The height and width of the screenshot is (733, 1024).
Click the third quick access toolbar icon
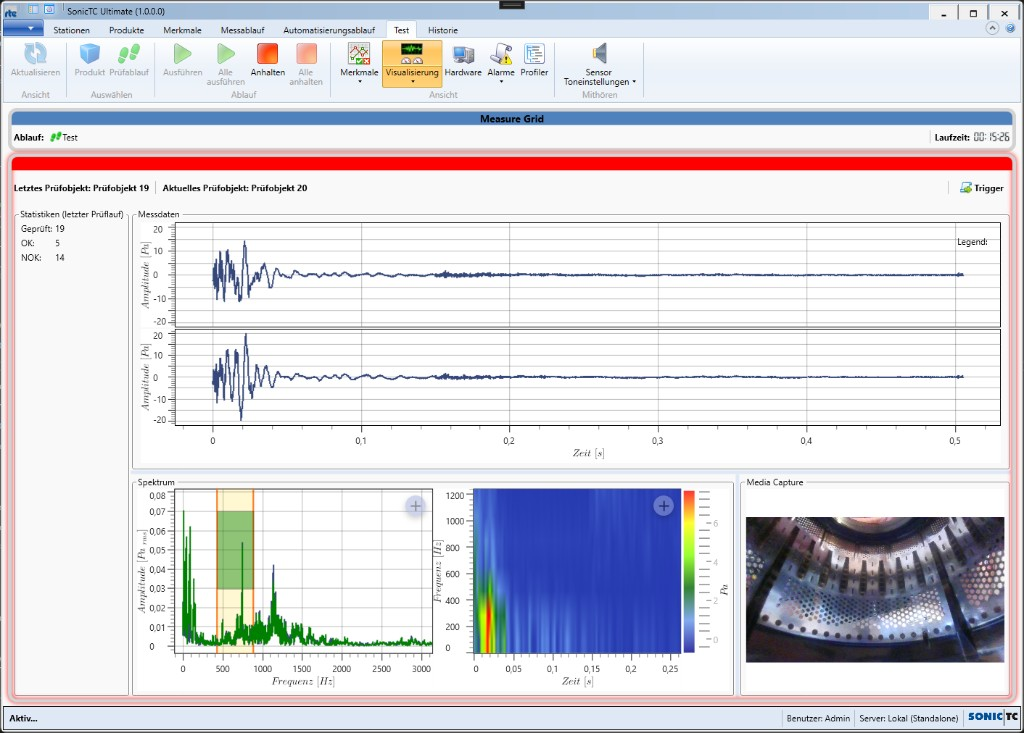[x=49, y=10]
